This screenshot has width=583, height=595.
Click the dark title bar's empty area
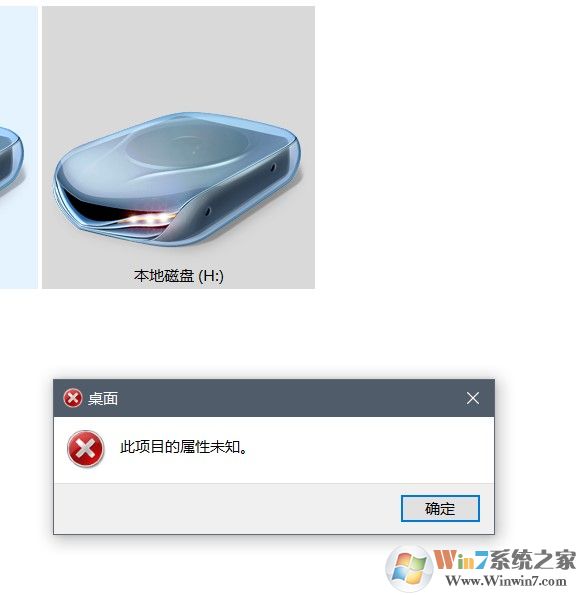[288, 398]
